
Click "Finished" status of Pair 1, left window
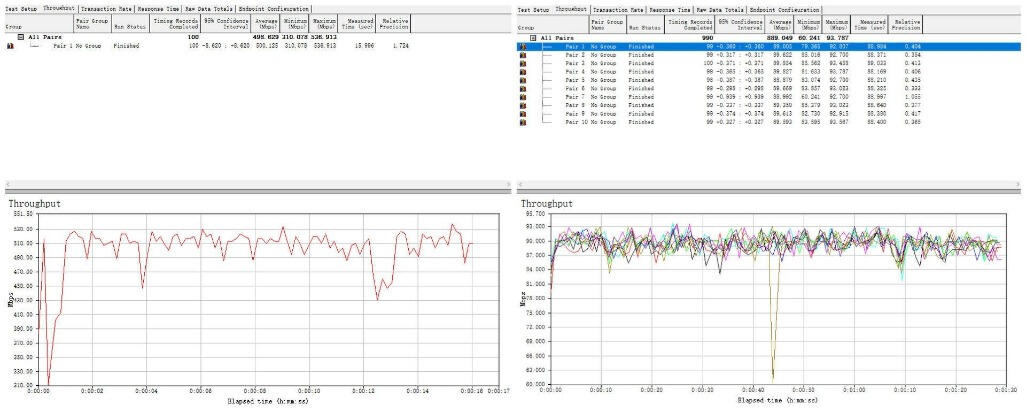[126, 46]
